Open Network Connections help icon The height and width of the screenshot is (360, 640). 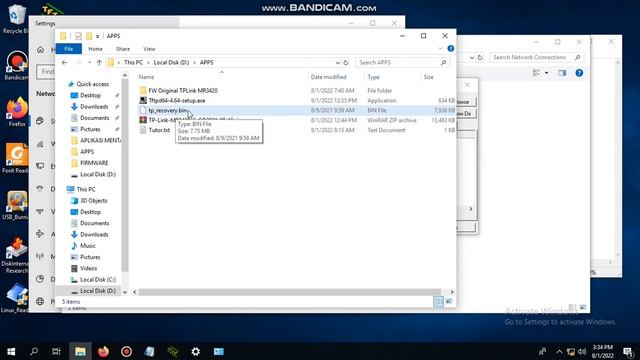point(579,73)
